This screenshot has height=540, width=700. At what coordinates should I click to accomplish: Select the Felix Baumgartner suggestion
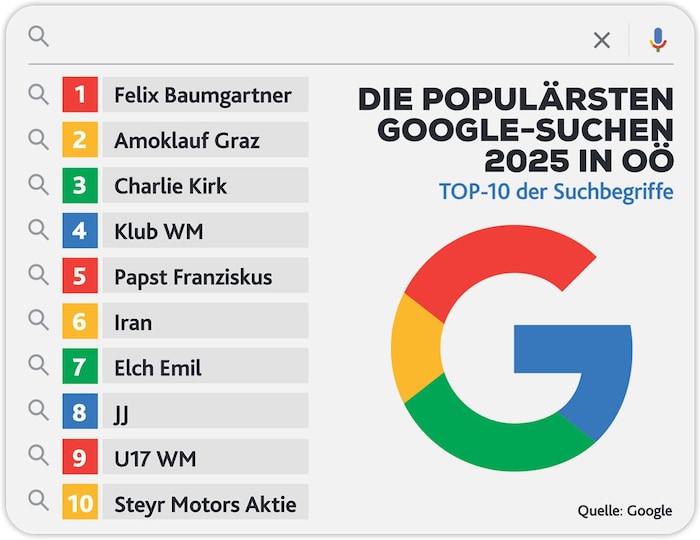(x=204, y=96)
